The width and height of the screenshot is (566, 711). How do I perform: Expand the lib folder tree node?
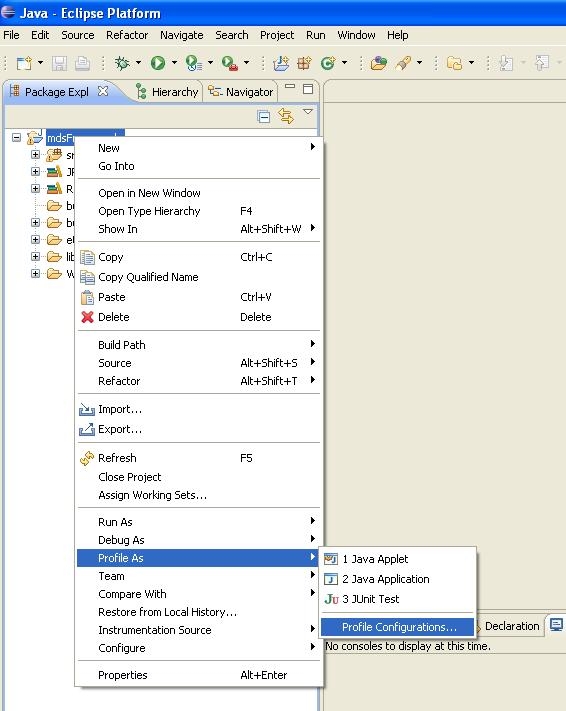35,257
